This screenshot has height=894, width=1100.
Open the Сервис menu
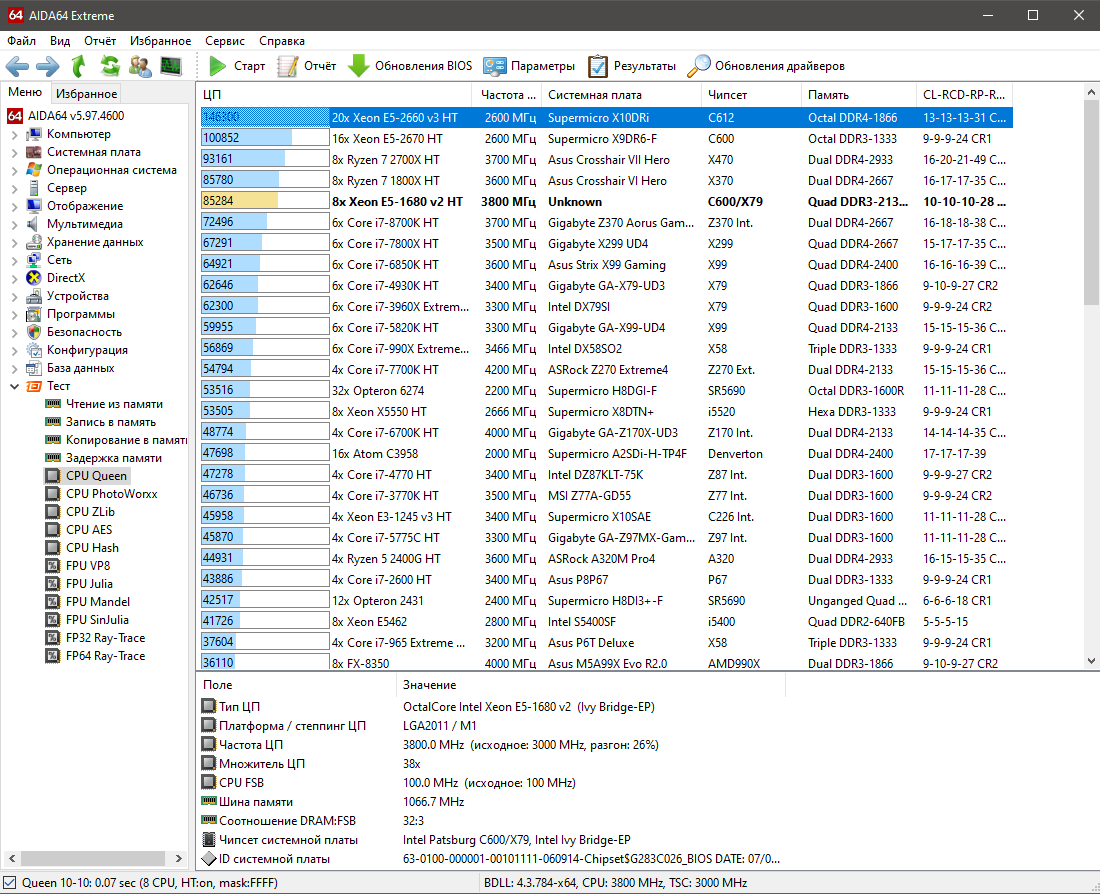point(224,41)
